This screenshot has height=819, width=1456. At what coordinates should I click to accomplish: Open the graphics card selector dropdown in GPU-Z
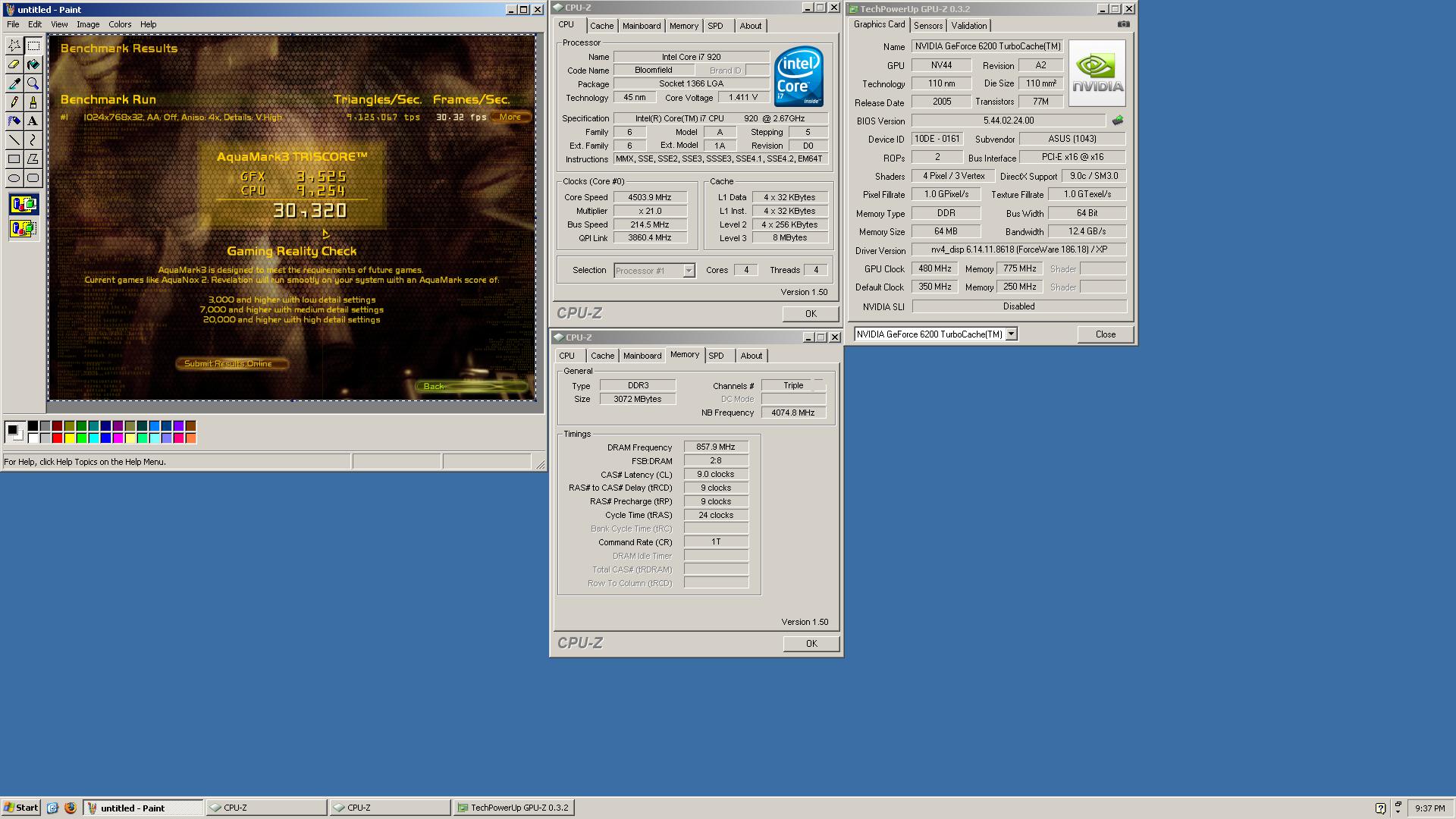(1011, 334)
